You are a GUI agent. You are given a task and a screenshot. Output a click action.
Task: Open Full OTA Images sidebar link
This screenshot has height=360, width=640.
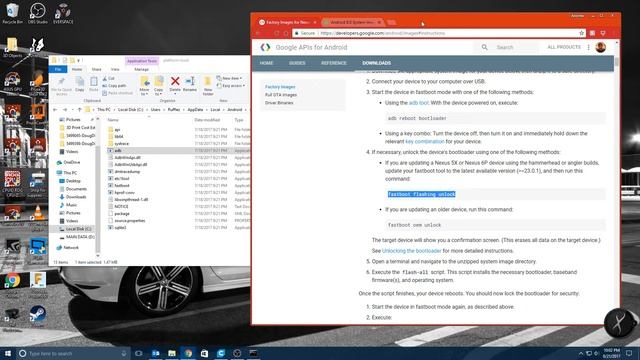[281, 95]
